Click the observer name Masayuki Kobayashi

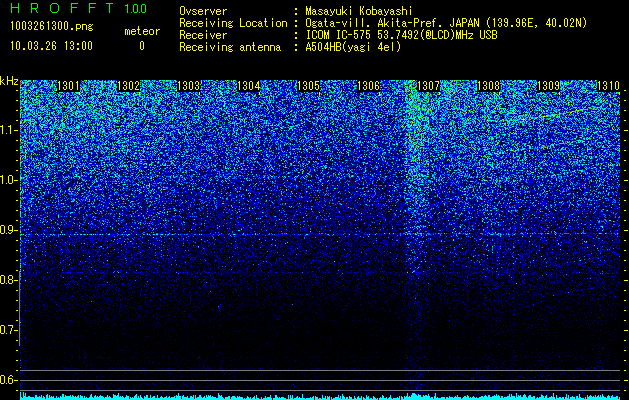[359, 11]
